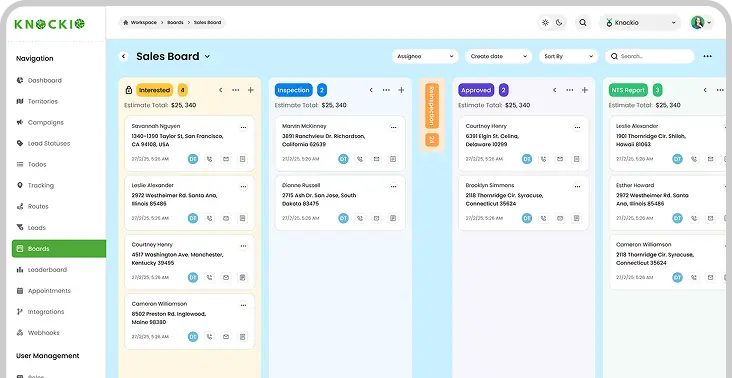Call Savannah Nguyen via phone icon

(x=210, y=159)
